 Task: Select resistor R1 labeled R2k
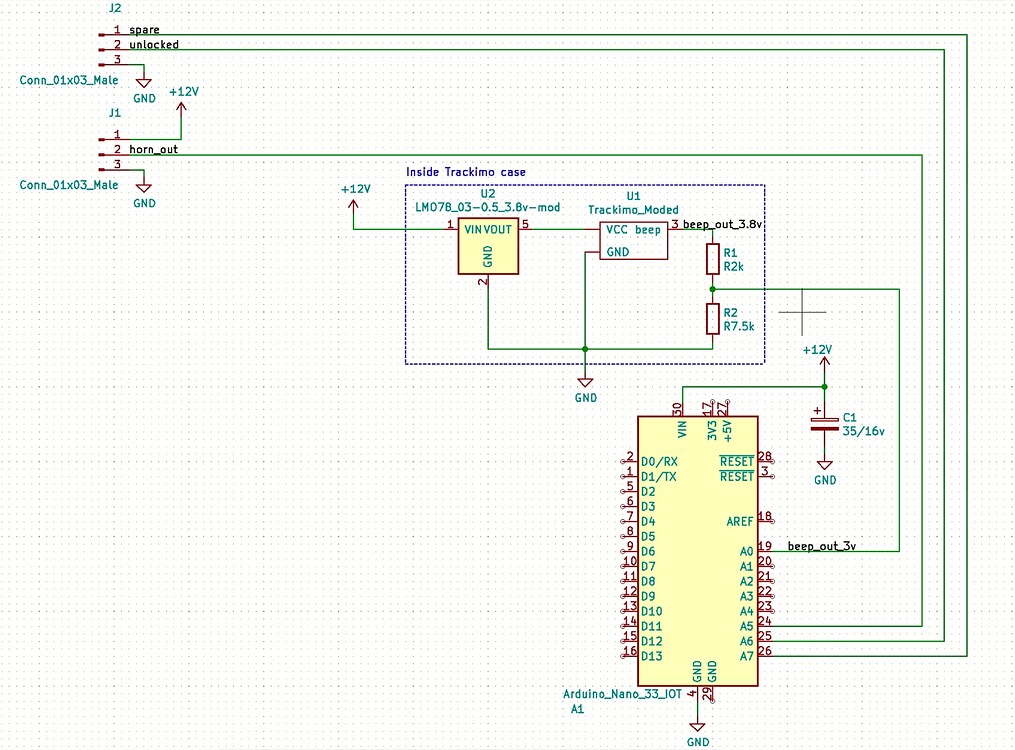(x=712, y=260)
